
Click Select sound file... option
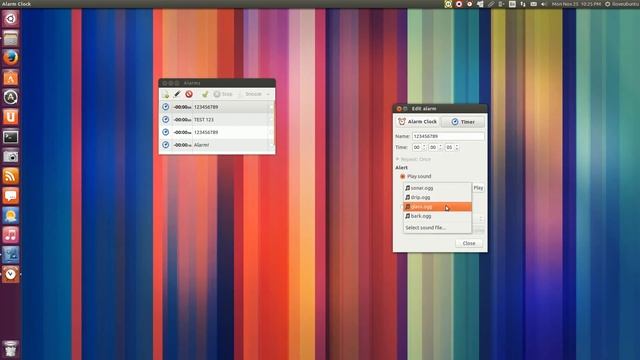[437, 228]
